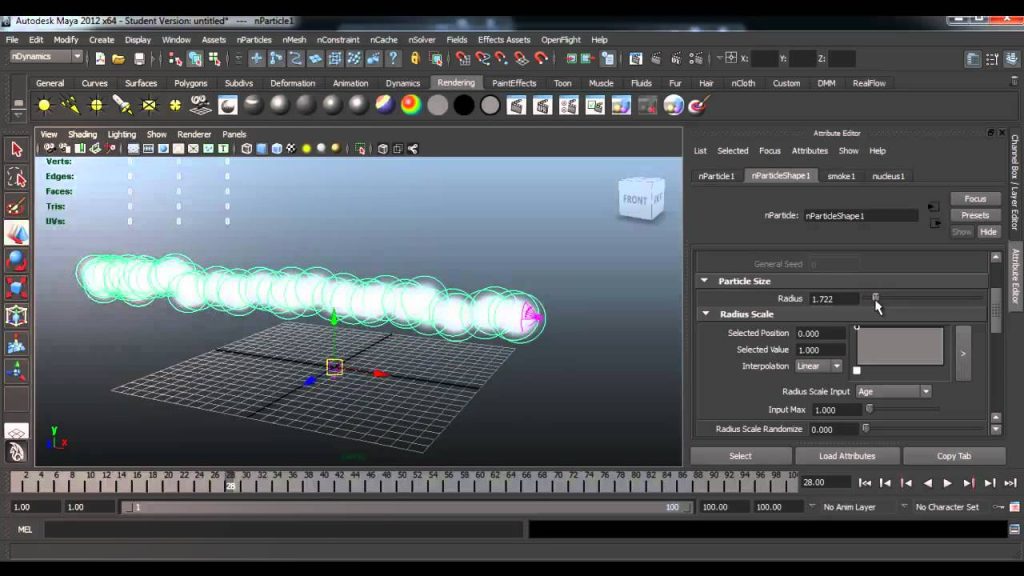Open the nDynamics menu set dropdown
The image size is (1024, 576).
tap(46, 57)
